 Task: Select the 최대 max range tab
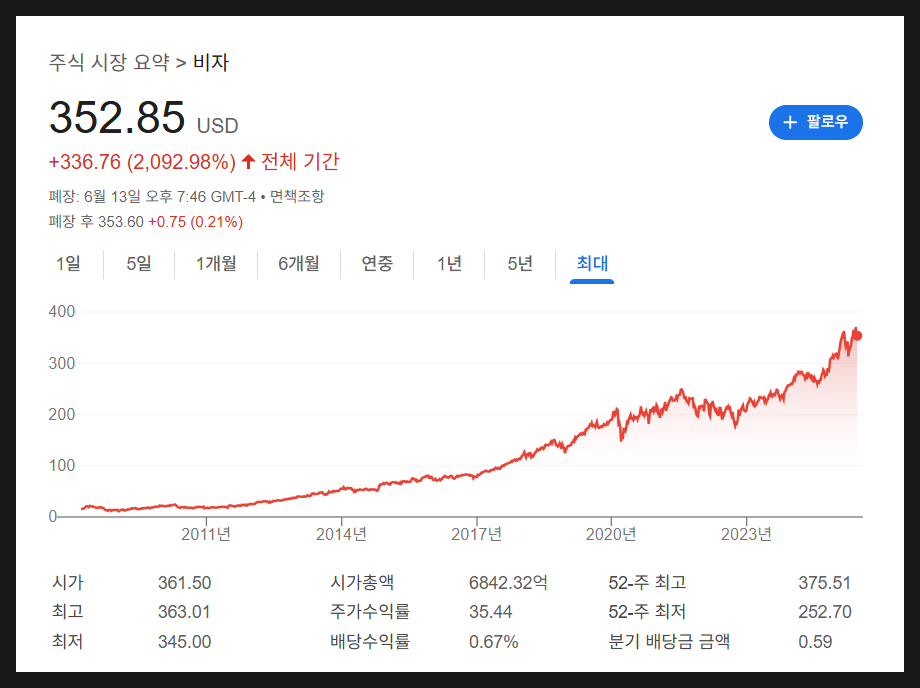tap(592, 263)
